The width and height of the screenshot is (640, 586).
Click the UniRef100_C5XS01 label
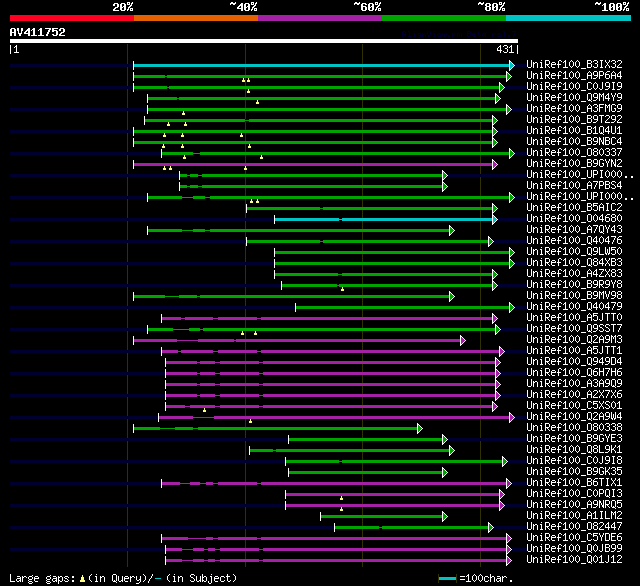pyautogui.click(x=574, y=406)
